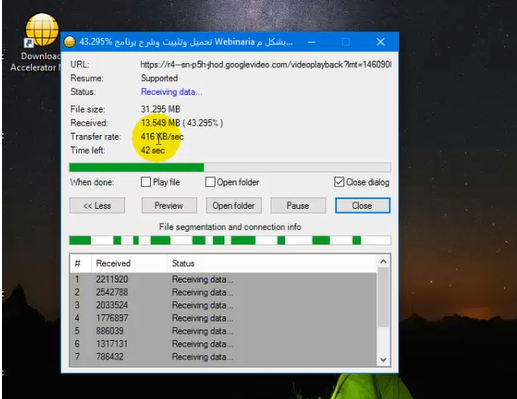Pause the download
Screen dimensions: 517x399
(x=298, y=206)
